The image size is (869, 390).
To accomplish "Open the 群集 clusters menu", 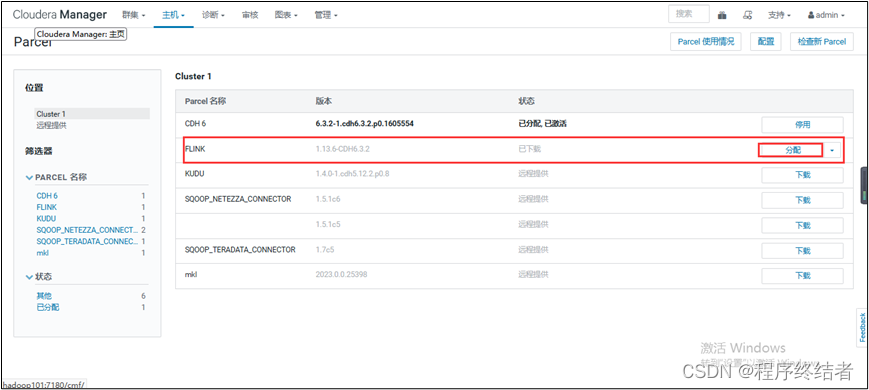I will point(133,16).
